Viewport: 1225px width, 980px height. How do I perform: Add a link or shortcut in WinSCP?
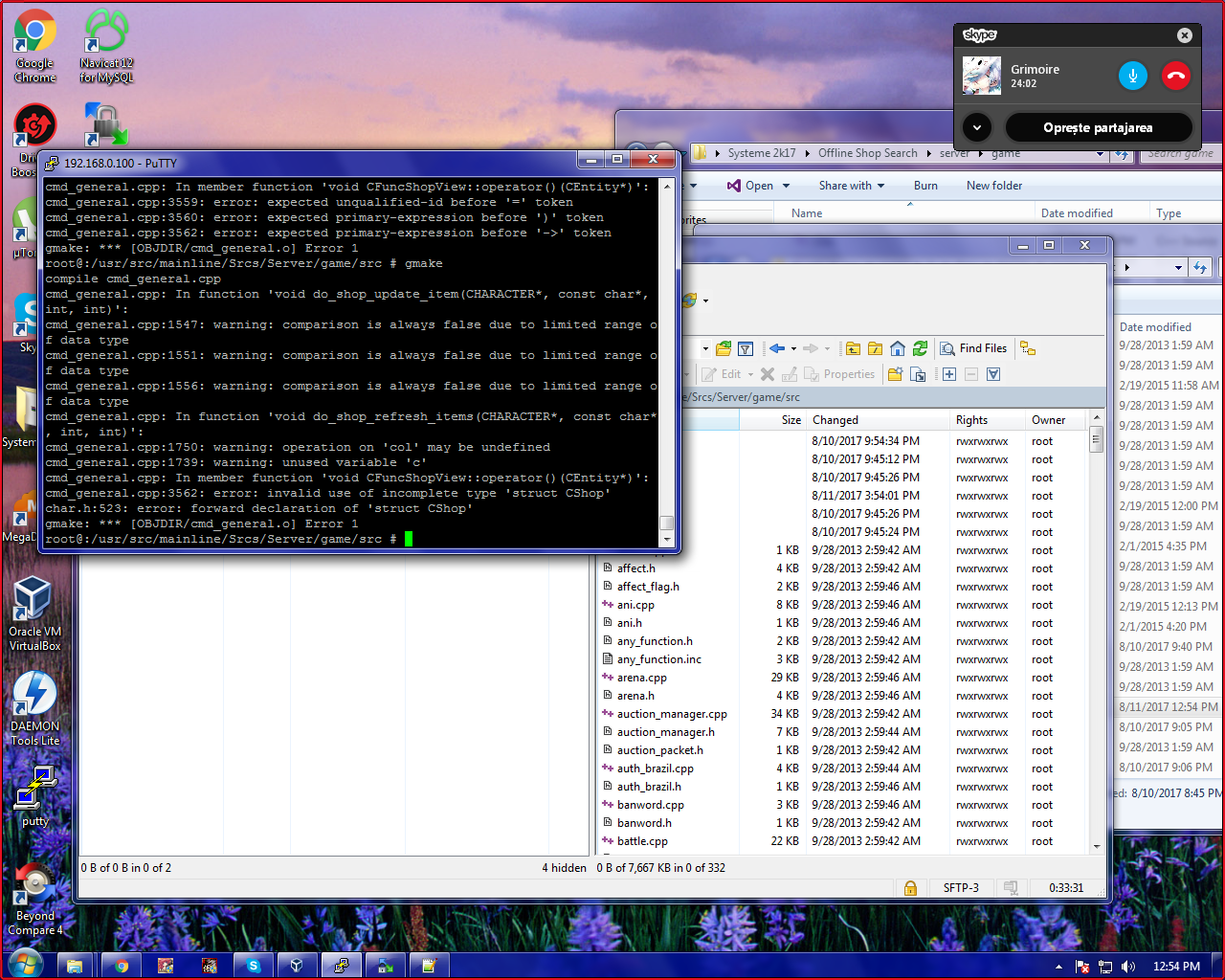[918, 374]
